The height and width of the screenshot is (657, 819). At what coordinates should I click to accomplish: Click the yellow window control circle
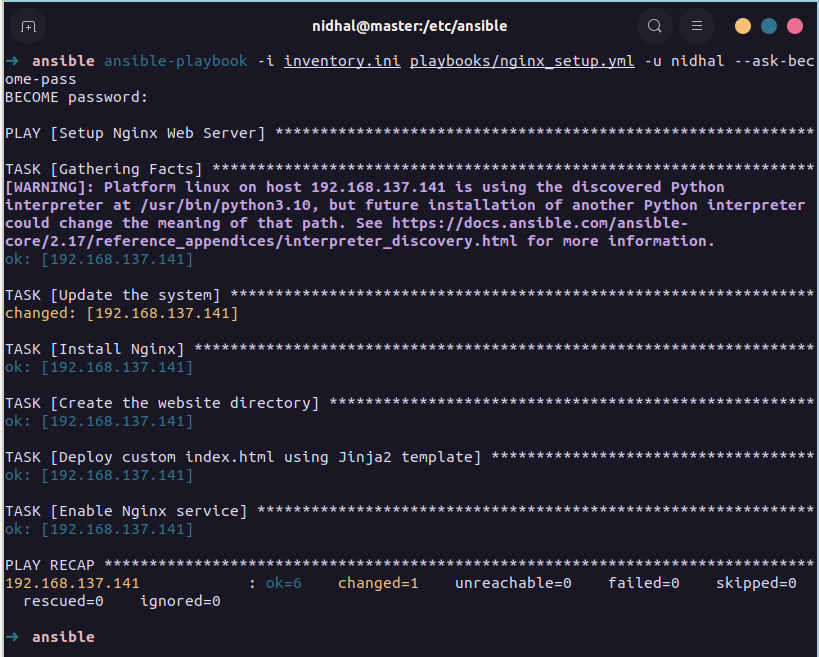(742, 25)
